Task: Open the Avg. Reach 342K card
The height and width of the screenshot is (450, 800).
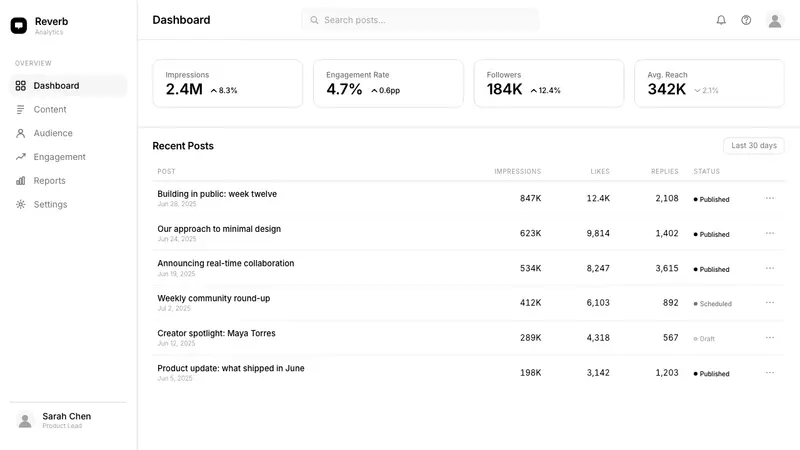Action: pyautogui.click(x=709, y=83)
